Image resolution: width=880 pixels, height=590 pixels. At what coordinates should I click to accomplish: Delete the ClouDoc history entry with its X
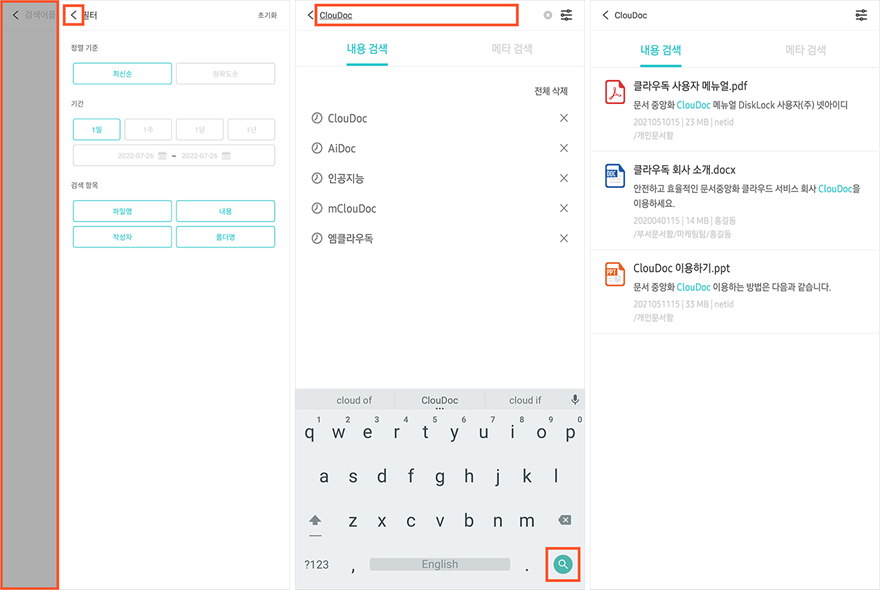(x=564, y=118)
